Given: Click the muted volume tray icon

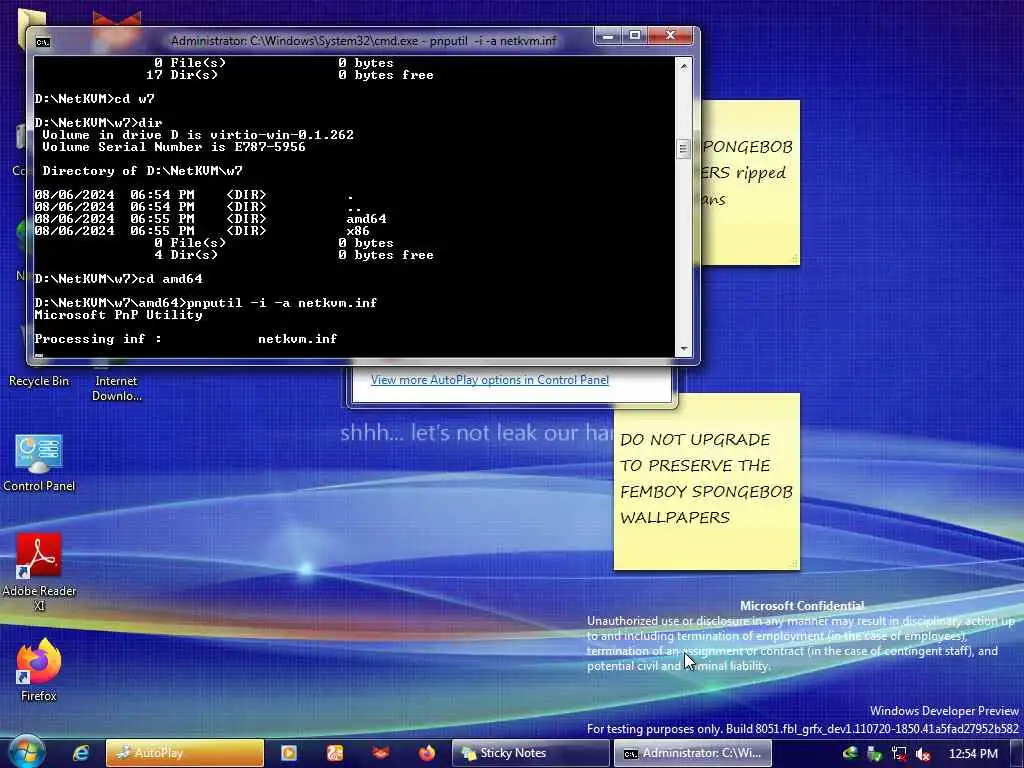Looking at the screenshot, I should [922, 754].
